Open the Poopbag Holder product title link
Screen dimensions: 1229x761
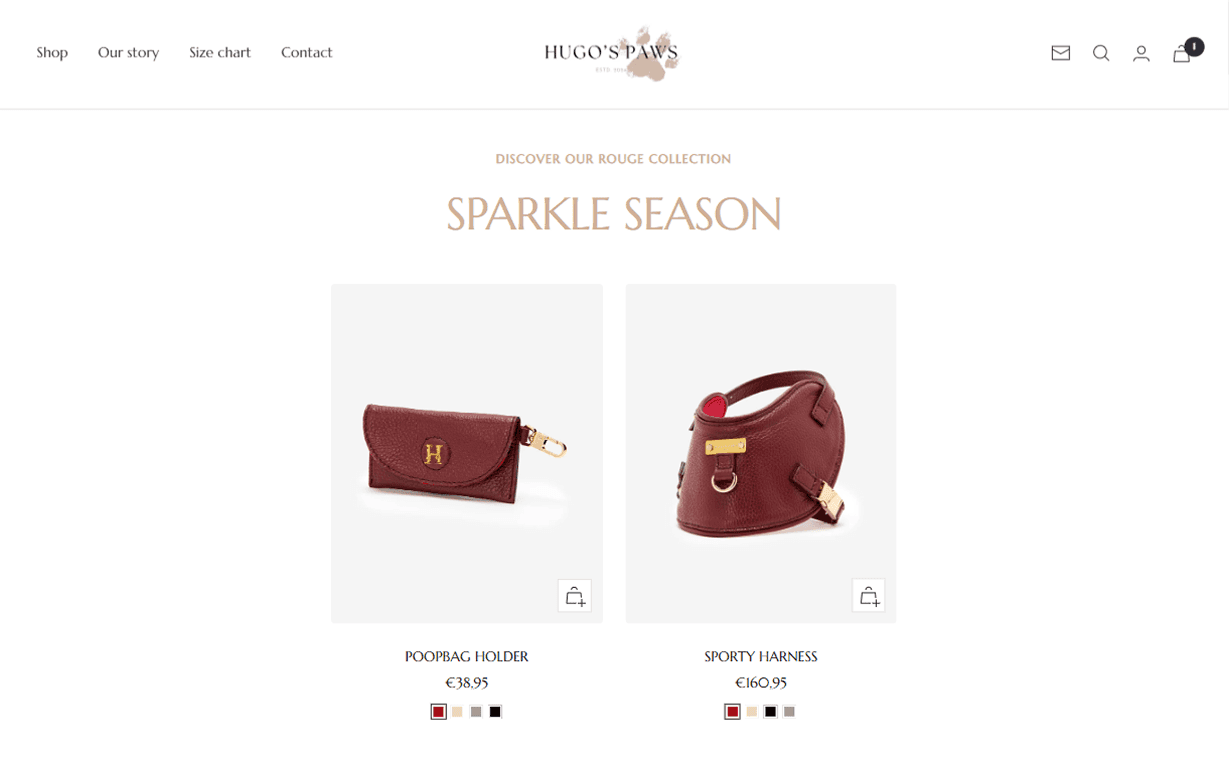[467, 657]
